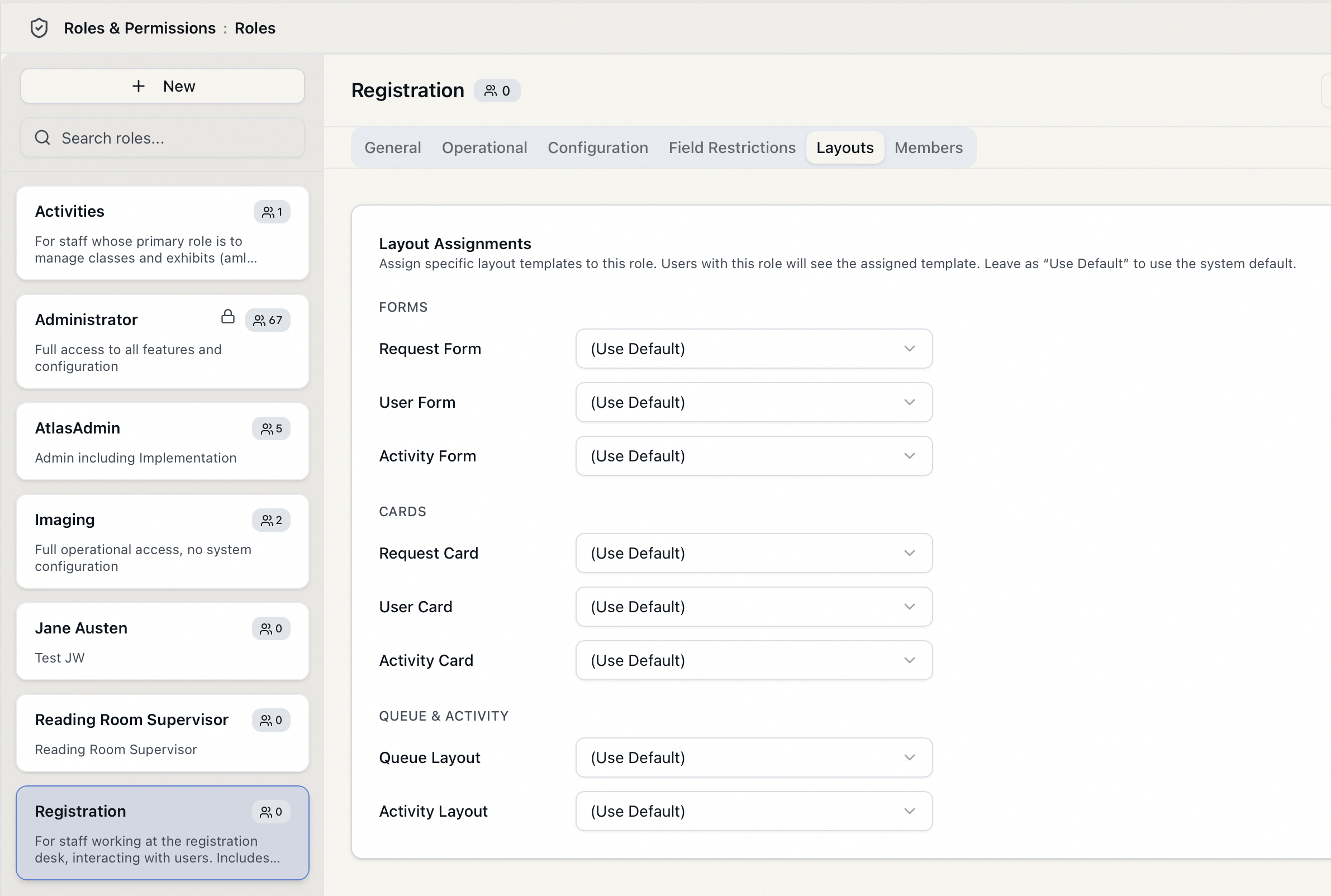
Task: Switch to the Operational tab
Action: click(x=484, y=148)
